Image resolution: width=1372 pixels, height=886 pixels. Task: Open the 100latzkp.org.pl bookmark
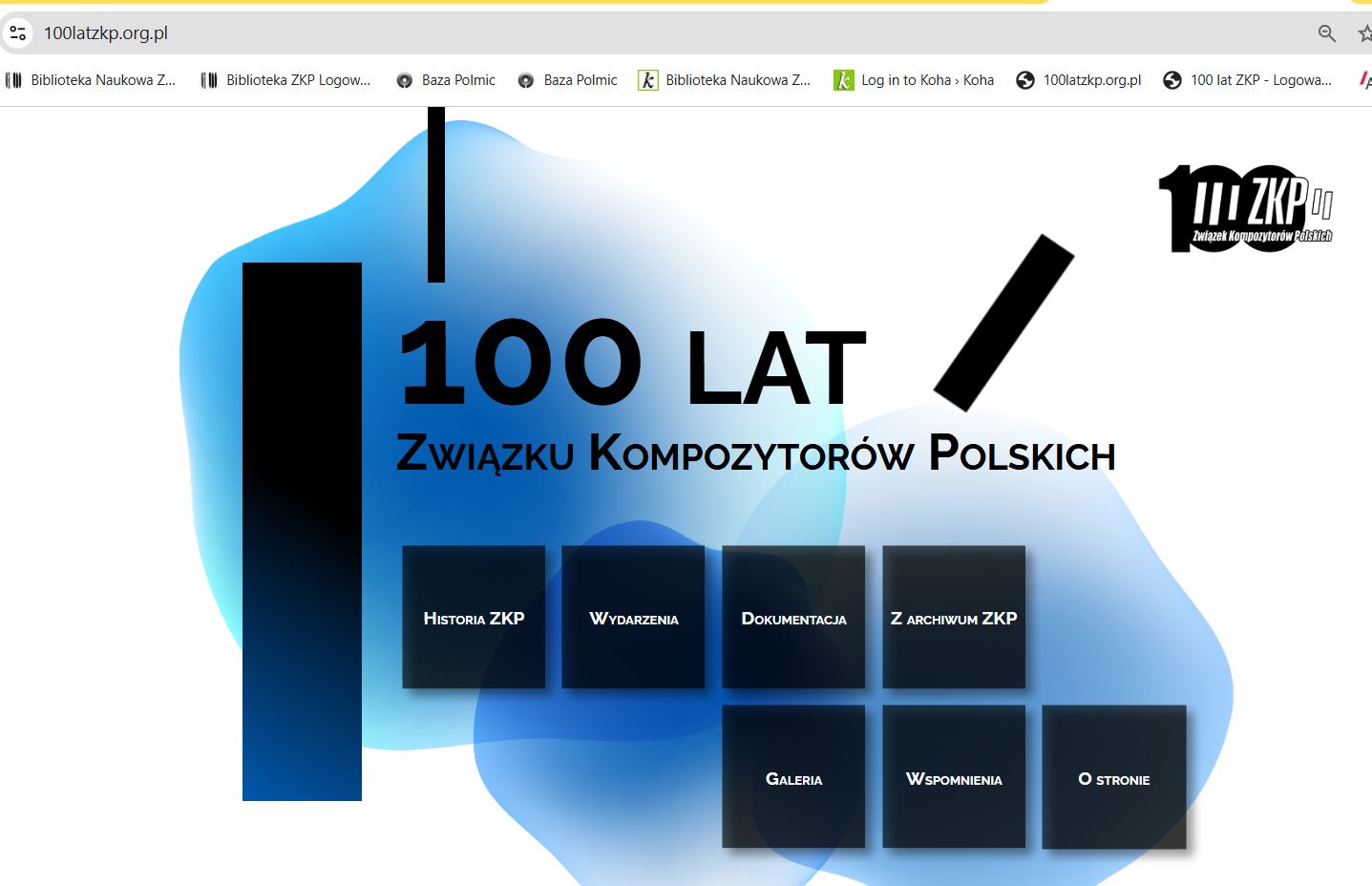coord(1079,80)
